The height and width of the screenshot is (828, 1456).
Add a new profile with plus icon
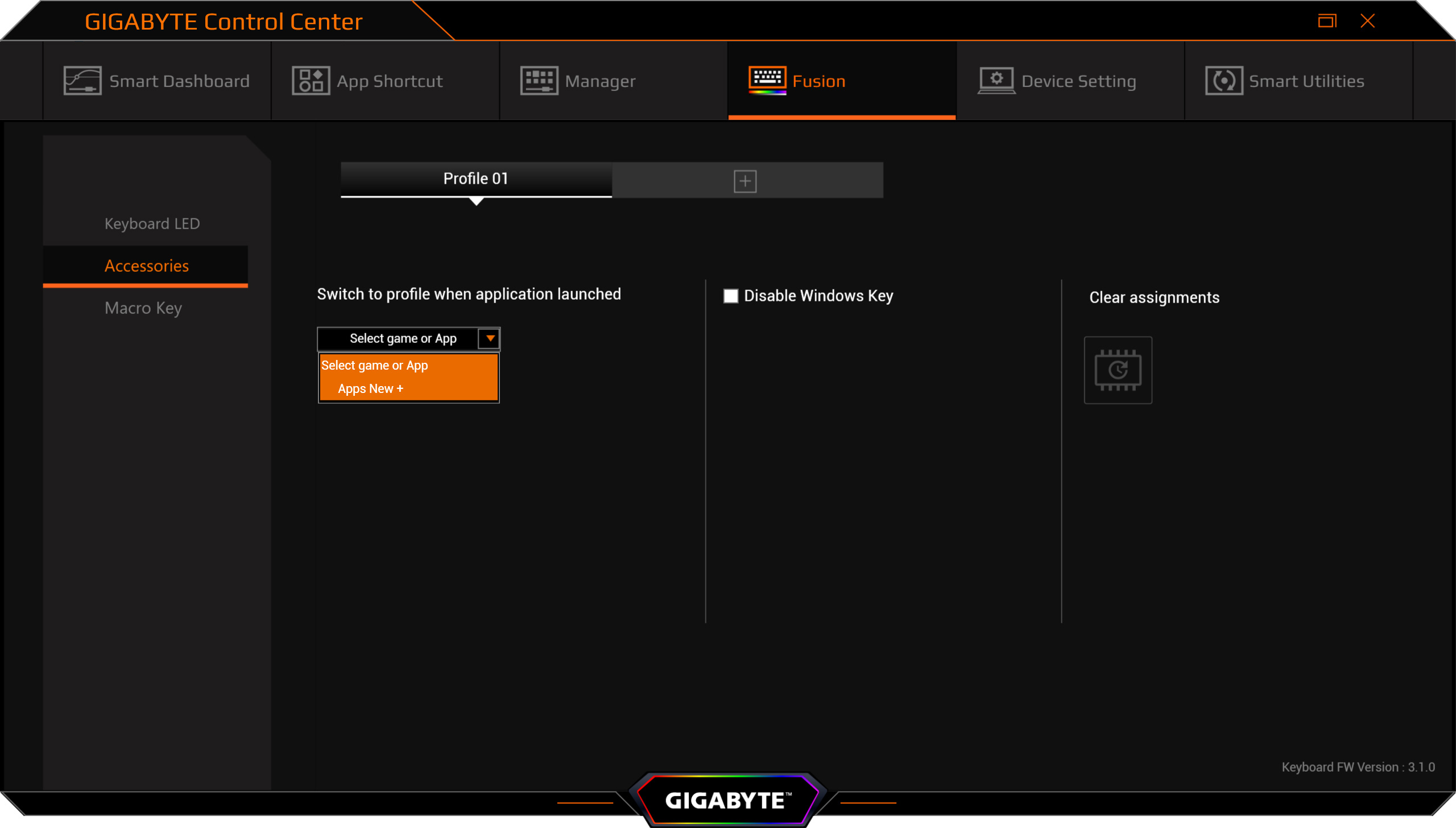point(745,181)
